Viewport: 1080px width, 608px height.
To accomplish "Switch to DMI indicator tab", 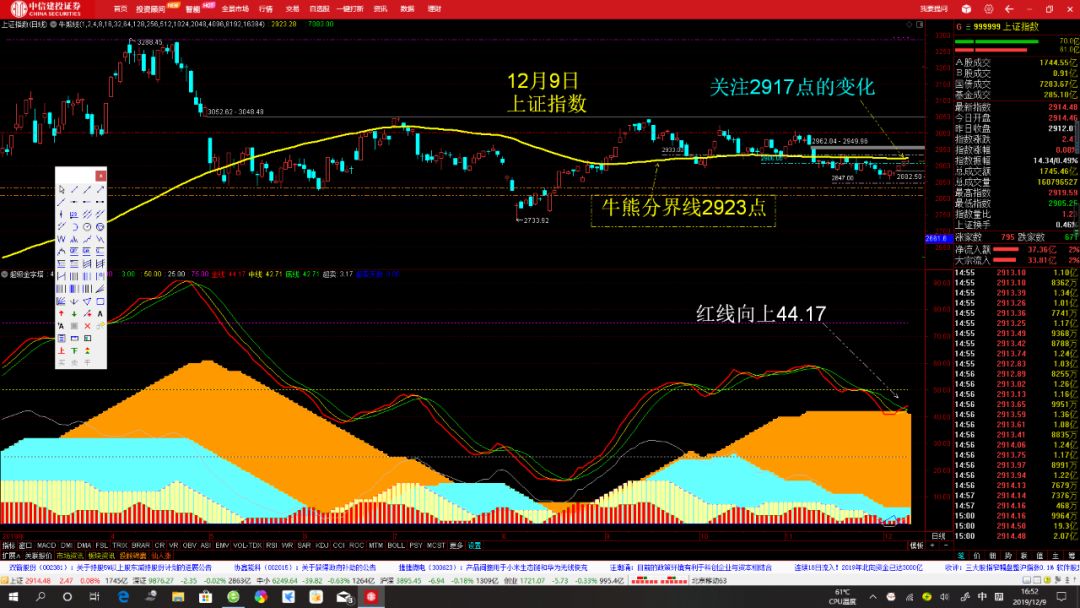I will pyautogui.click(x=66, y=545).
